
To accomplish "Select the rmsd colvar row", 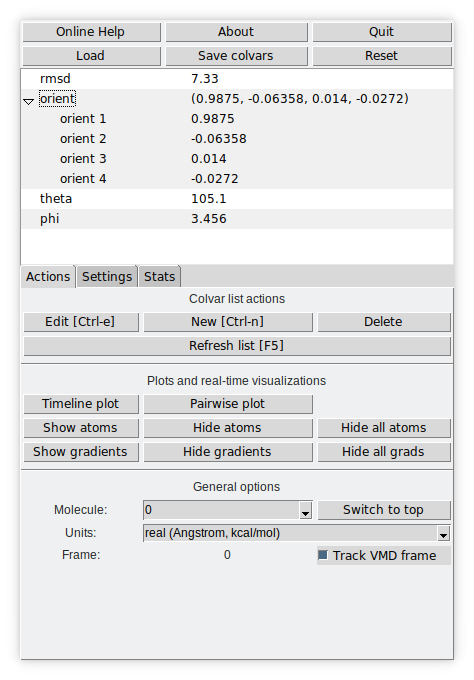I will (237, 79).
